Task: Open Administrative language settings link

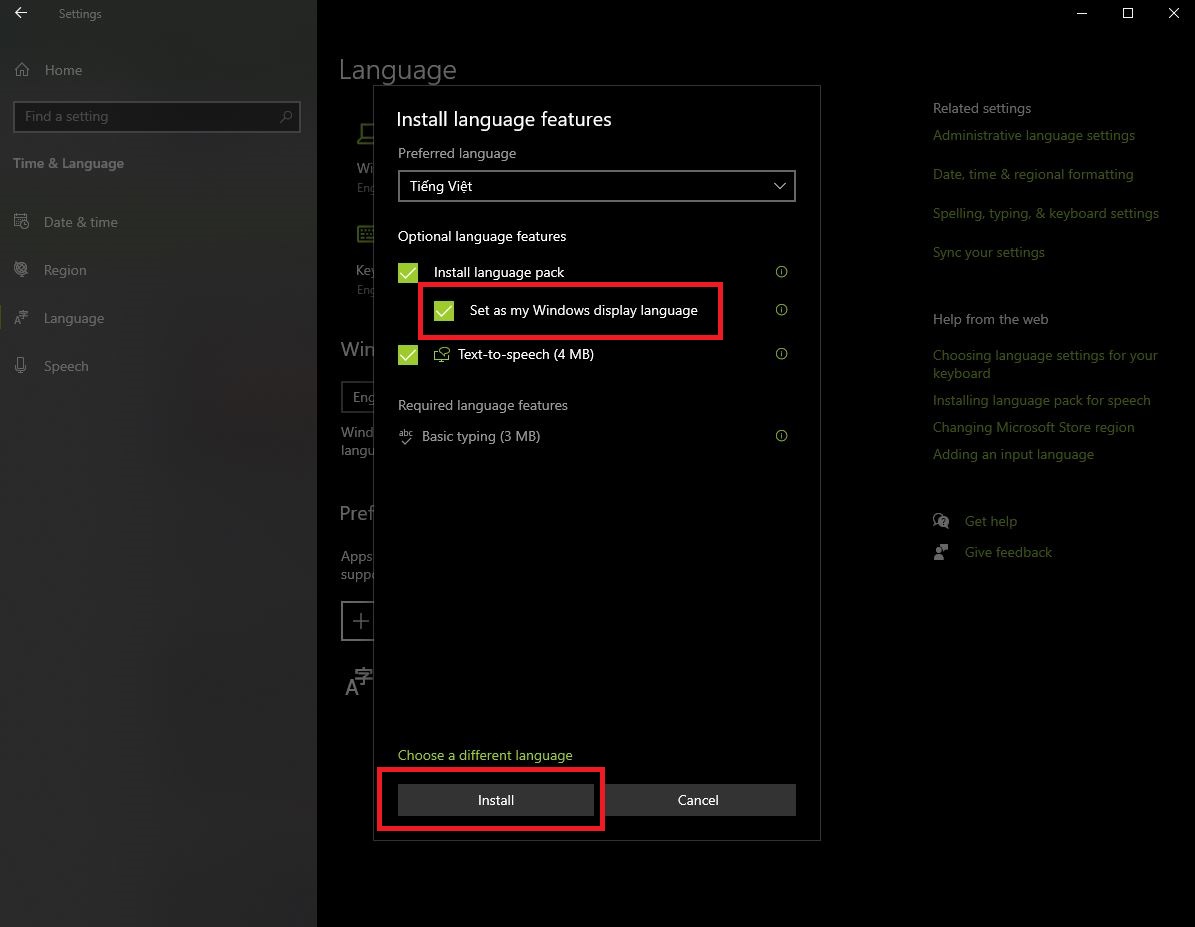Action: point(1033,135)
